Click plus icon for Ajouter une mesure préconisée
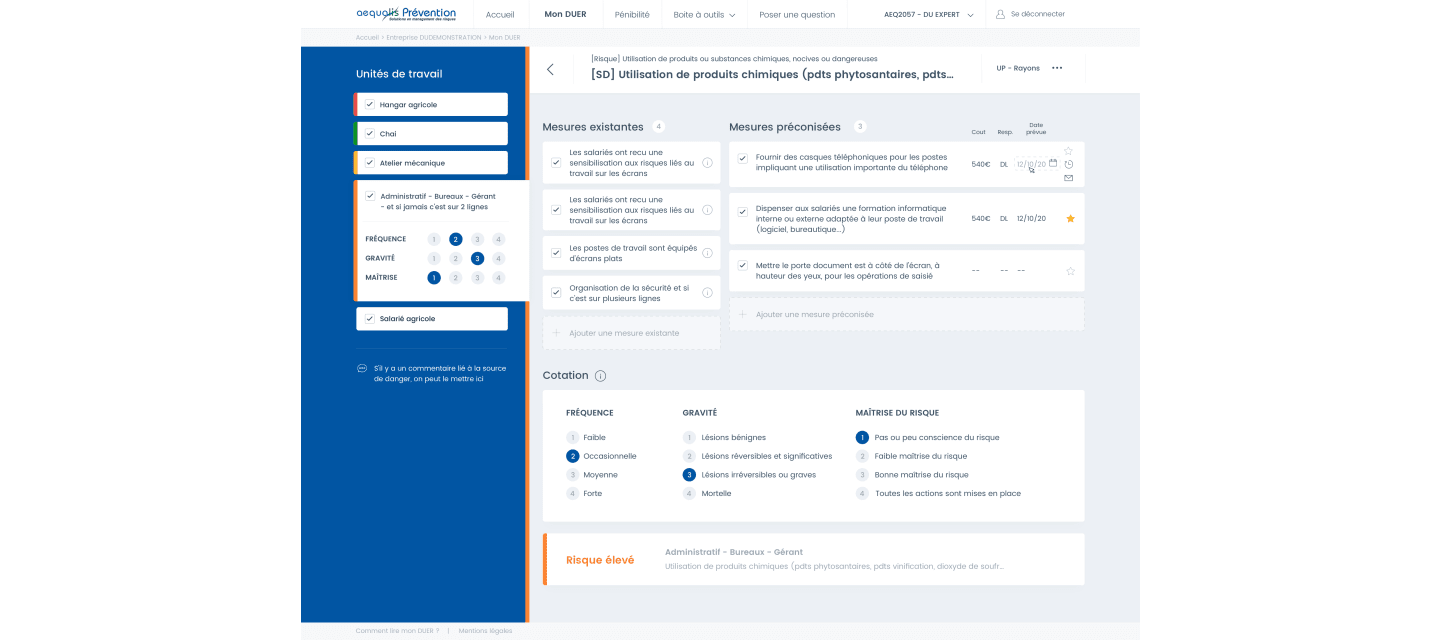 (742, 314)
